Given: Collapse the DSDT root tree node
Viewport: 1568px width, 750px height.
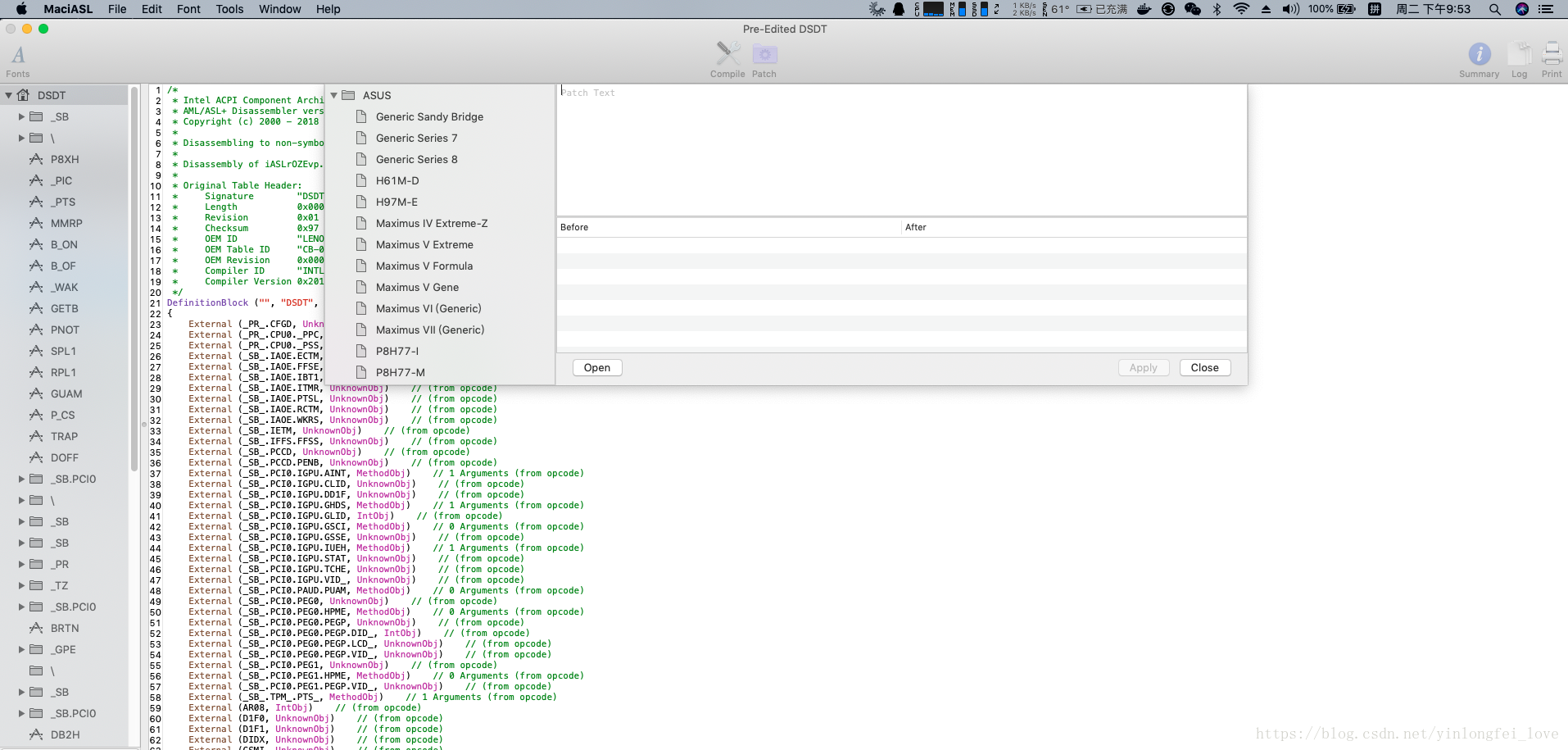Looking at the screenshot, I should [8, 96].
